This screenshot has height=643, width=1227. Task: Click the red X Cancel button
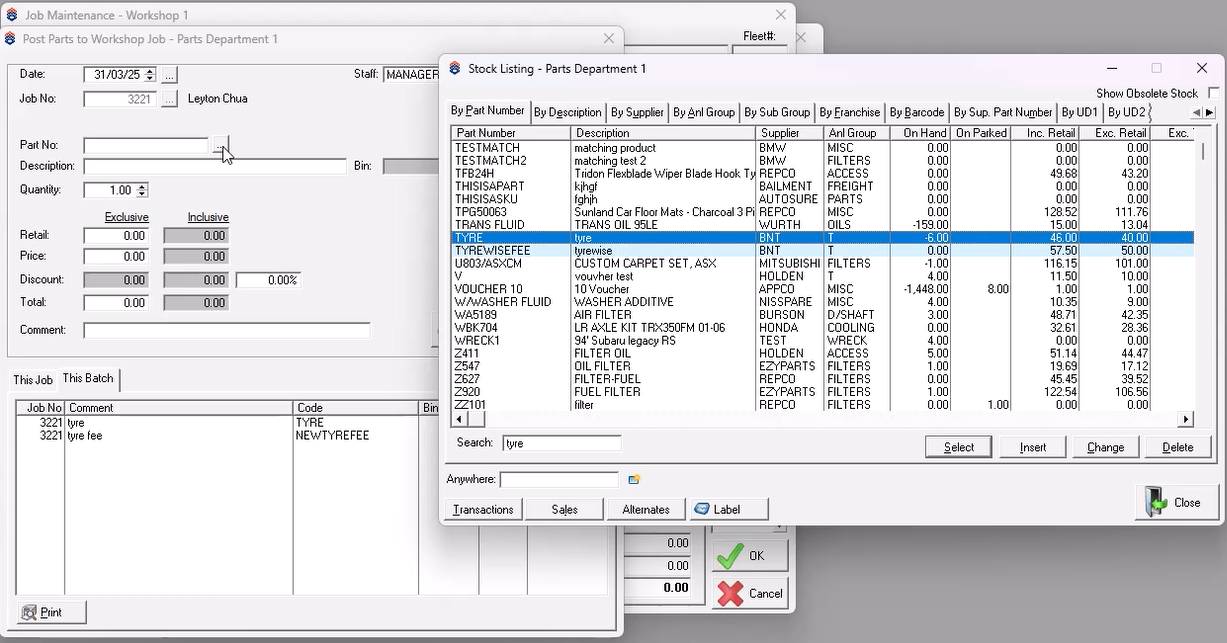pyautogui.click(x=750, y=593)
